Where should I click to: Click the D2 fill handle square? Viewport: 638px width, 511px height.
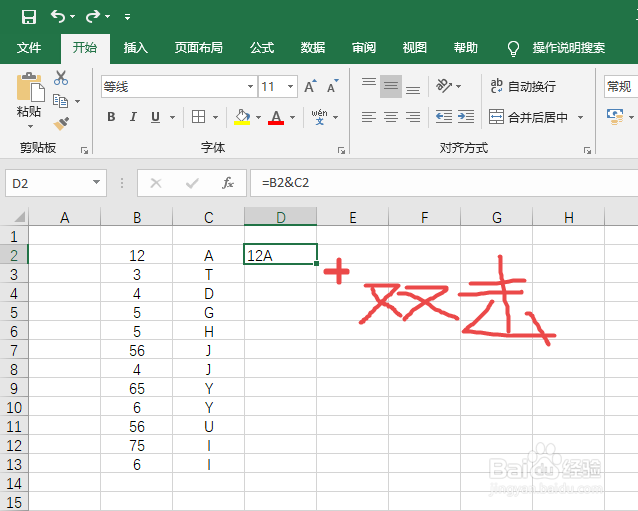pos(317,264)
